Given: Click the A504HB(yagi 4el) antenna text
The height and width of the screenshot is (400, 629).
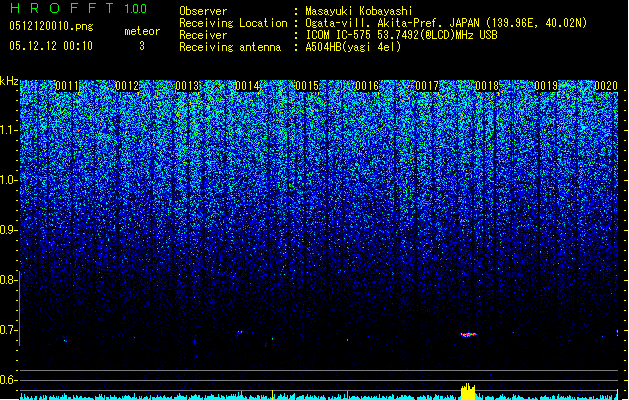Looking at the screenshot, I should pyautogui.click(x=353, y=47).
